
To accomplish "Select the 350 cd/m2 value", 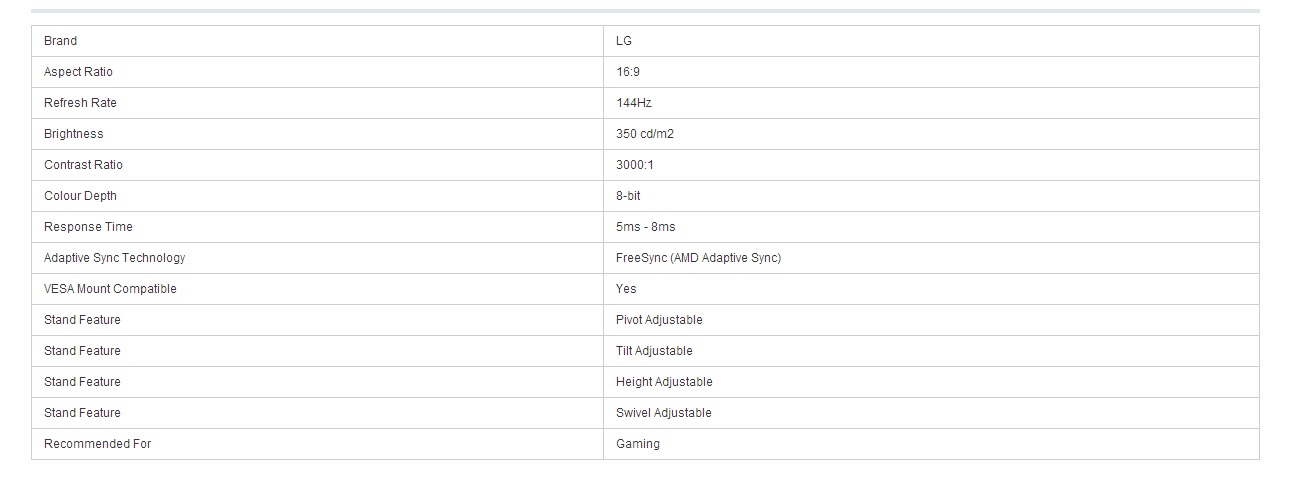I will (645, 134).
